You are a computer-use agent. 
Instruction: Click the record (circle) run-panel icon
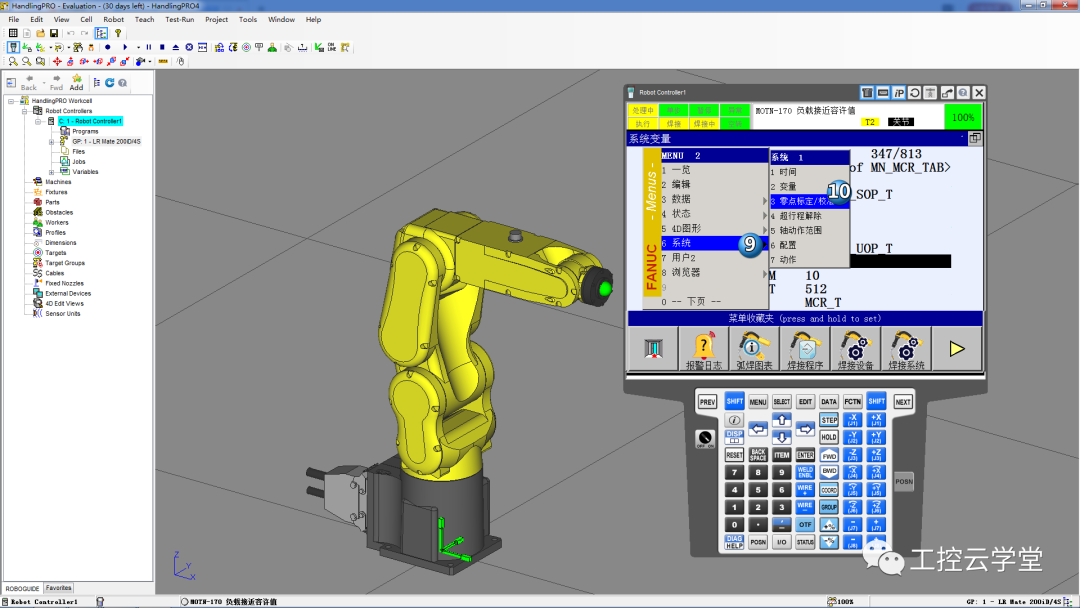click(107, 48)
